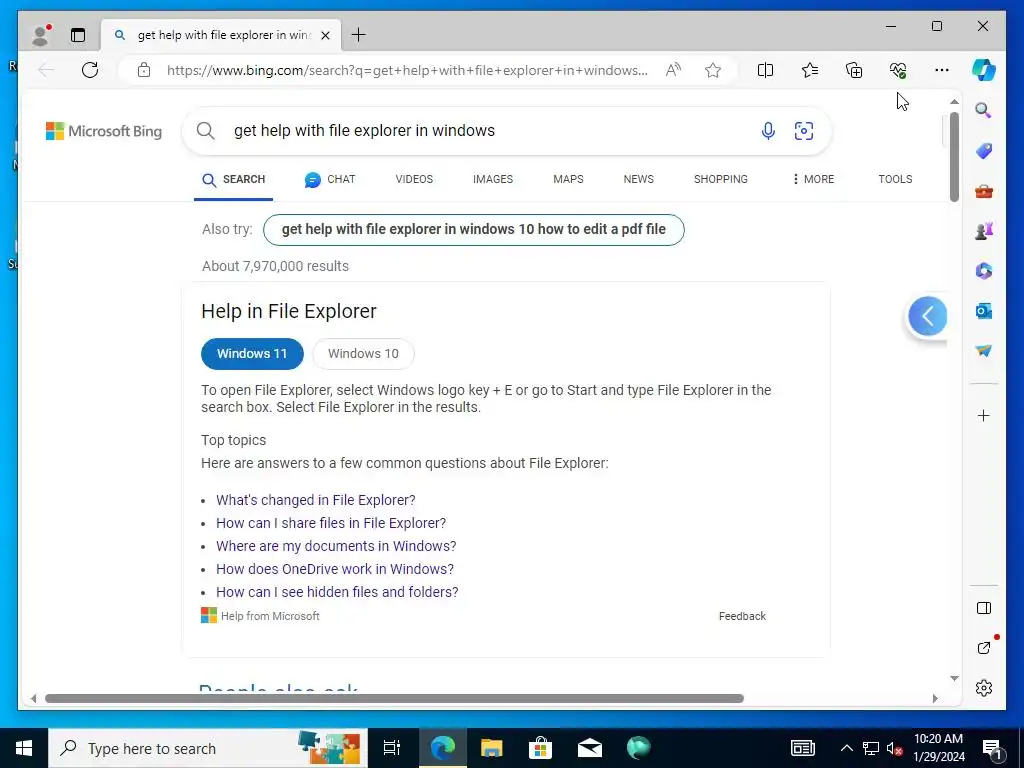Switch to the NEWS tab

pyautogui.click(x=639, y=179)
